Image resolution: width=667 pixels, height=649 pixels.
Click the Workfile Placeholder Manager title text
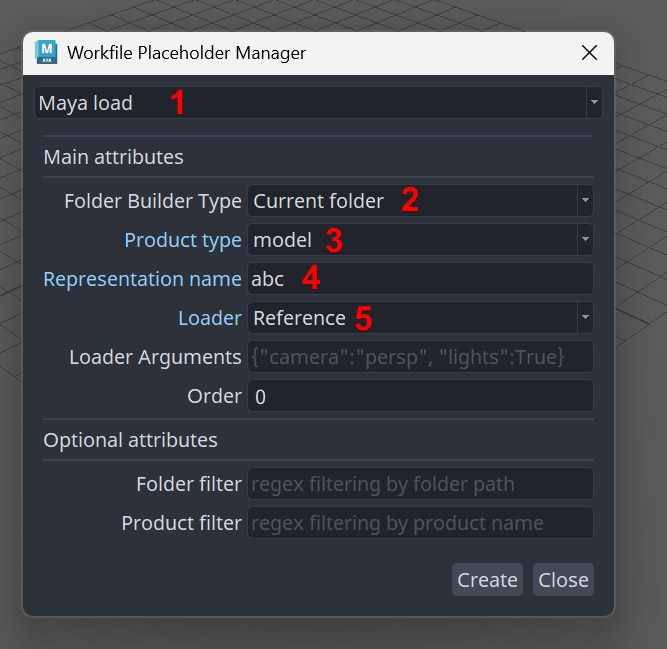(186, 53)
